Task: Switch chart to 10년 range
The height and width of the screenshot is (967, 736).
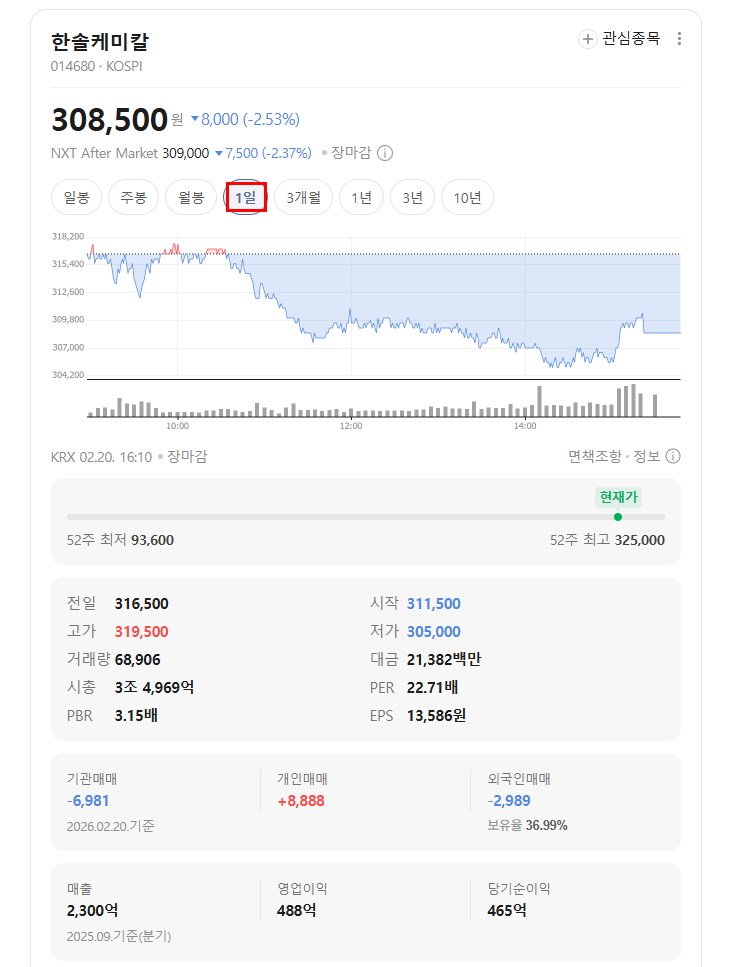Action: (x=467, y=197)
